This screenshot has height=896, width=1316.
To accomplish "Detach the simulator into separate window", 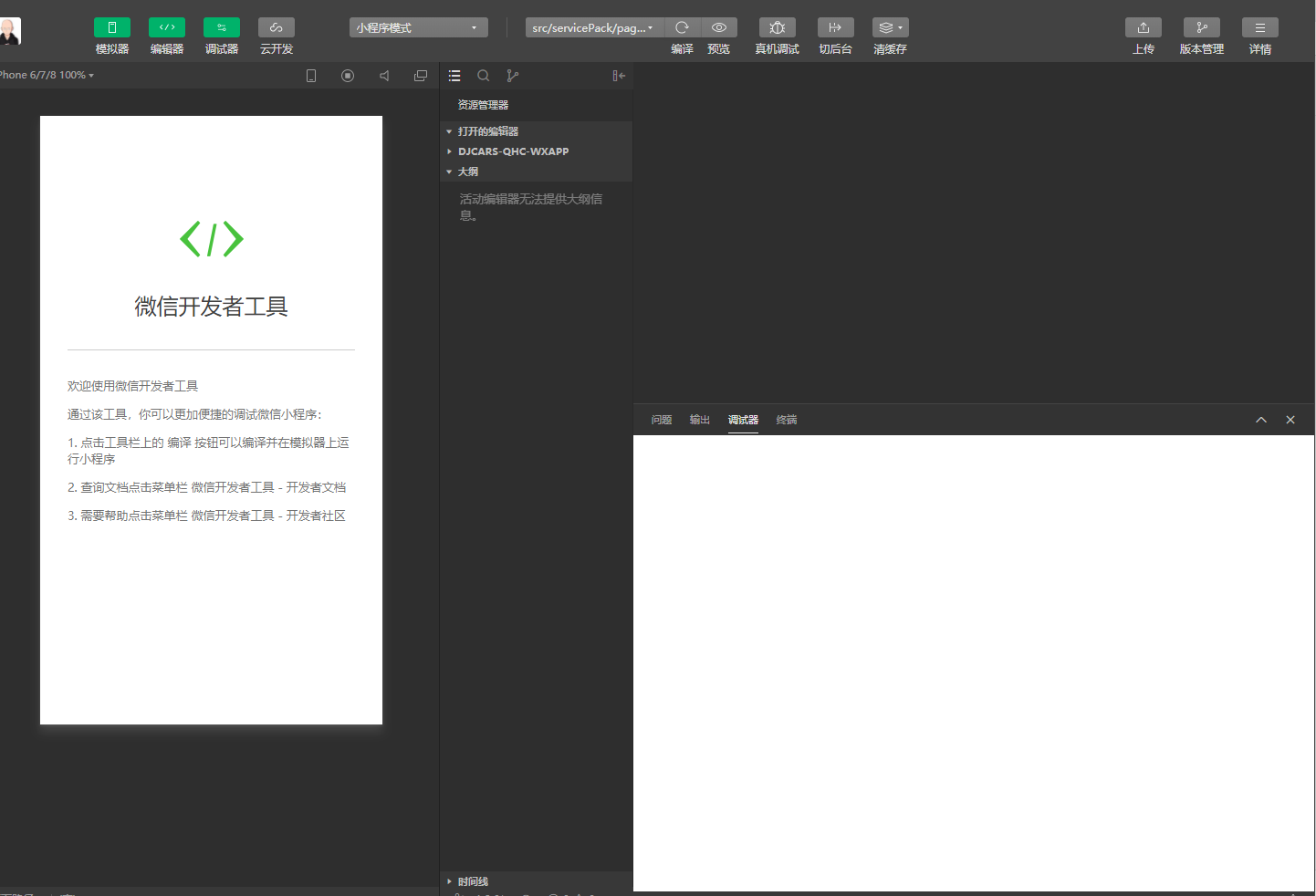I will point(421,76).
